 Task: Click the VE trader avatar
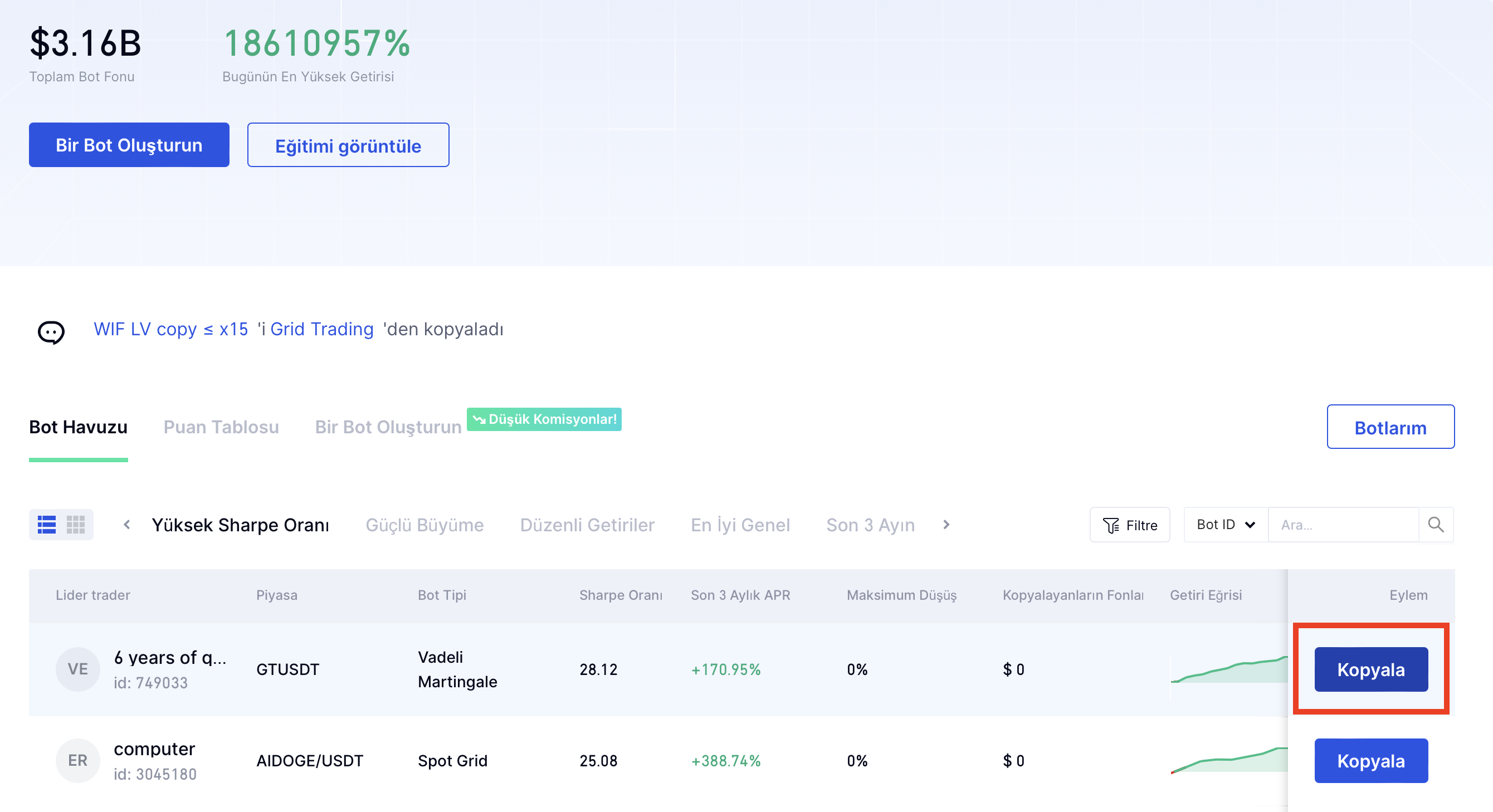(77, 669)
